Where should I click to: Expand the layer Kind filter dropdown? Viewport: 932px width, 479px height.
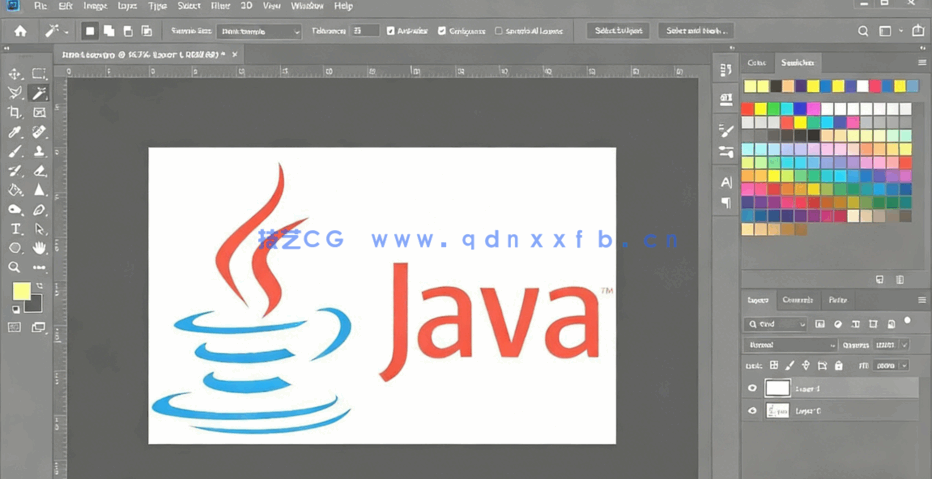(x=776, y=324)
